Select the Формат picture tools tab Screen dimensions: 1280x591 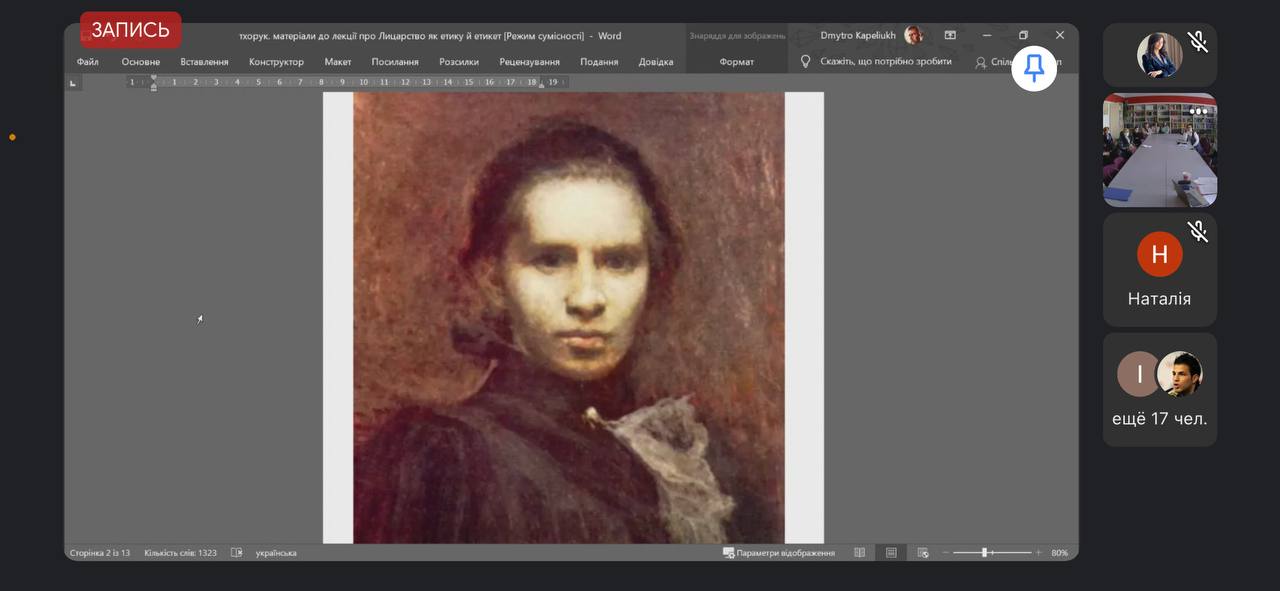pyautogui.click(x=737, y=62)
